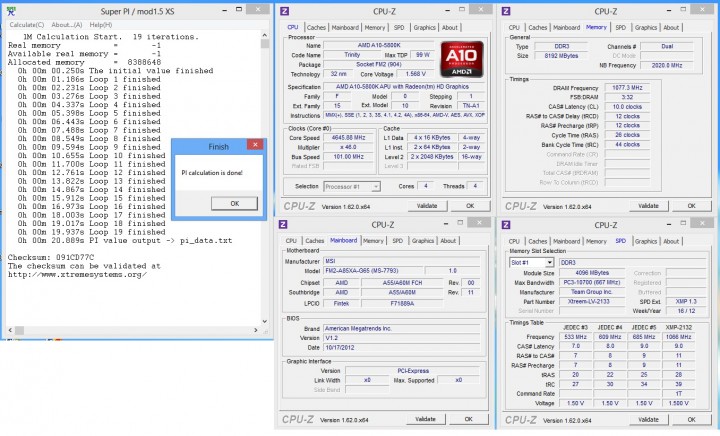Click the checksum line 091CD77C in Super PI
This screenshot has height=436, width=720.
[51, 257]
